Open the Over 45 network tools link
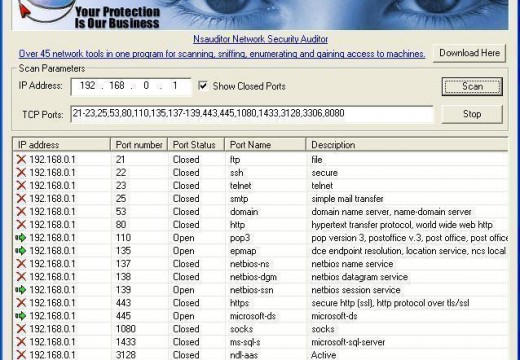Screen dimensions: 520x360 click(x=222, y=54)
